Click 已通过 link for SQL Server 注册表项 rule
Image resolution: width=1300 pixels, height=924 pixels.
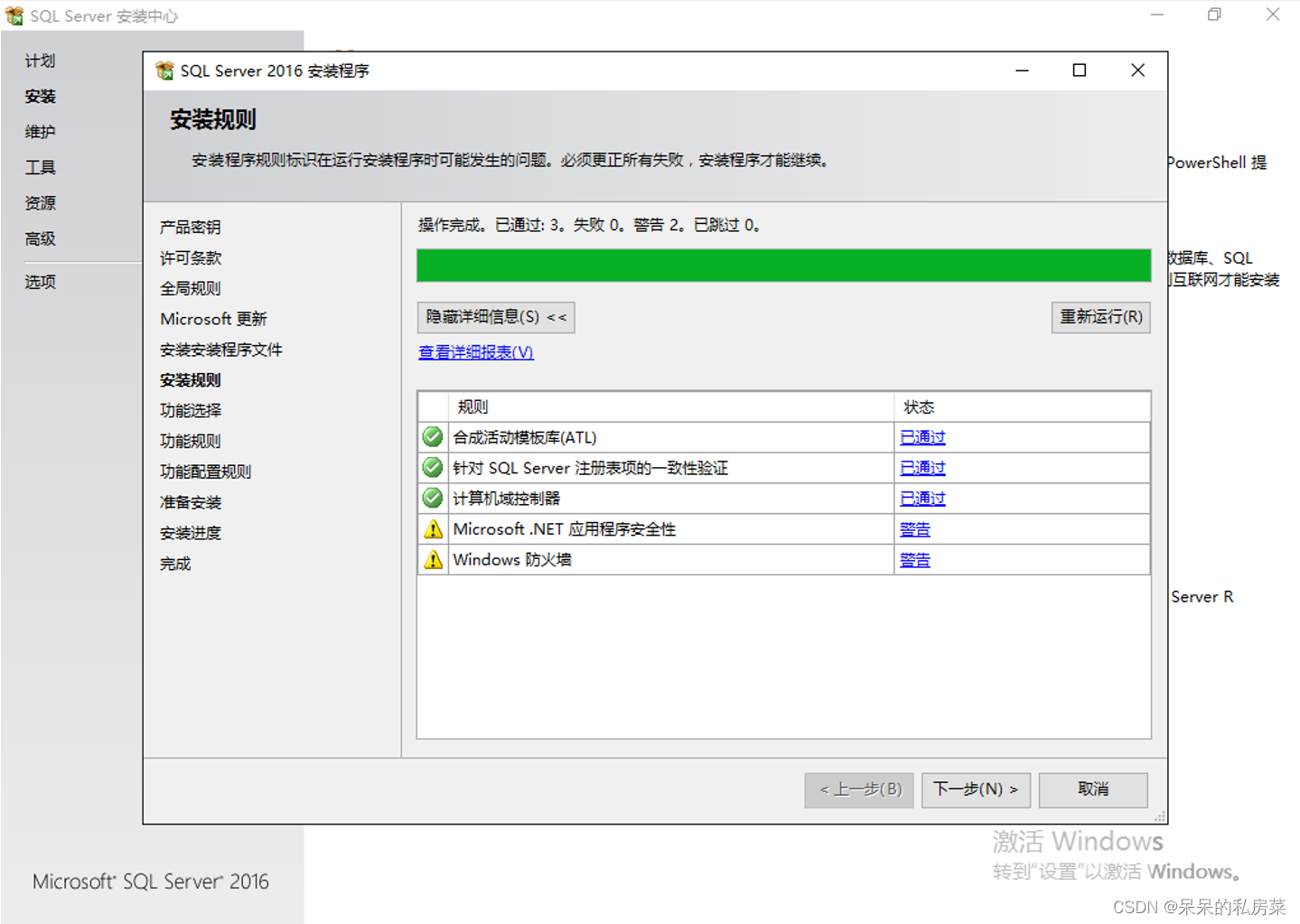pos(922,468)
